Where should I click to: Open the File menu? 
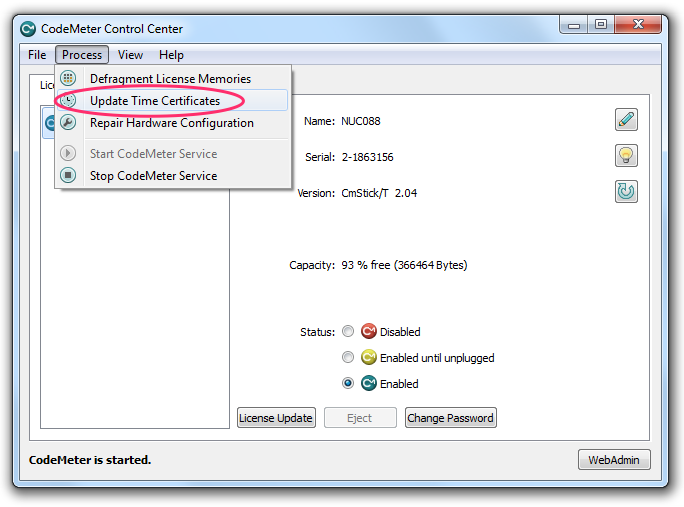37,55
